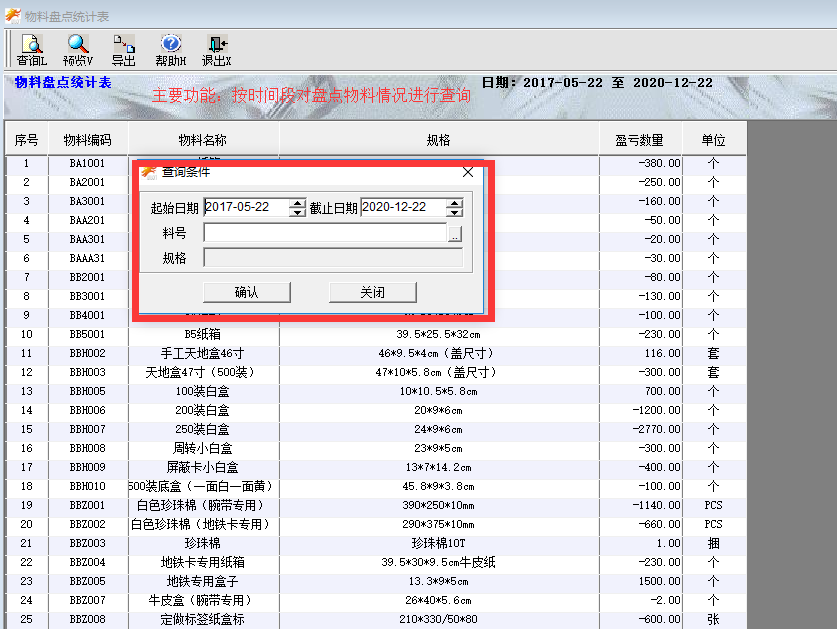
Task: Click the B5纸箱 material name cell
Action: [x=203, y=334]
